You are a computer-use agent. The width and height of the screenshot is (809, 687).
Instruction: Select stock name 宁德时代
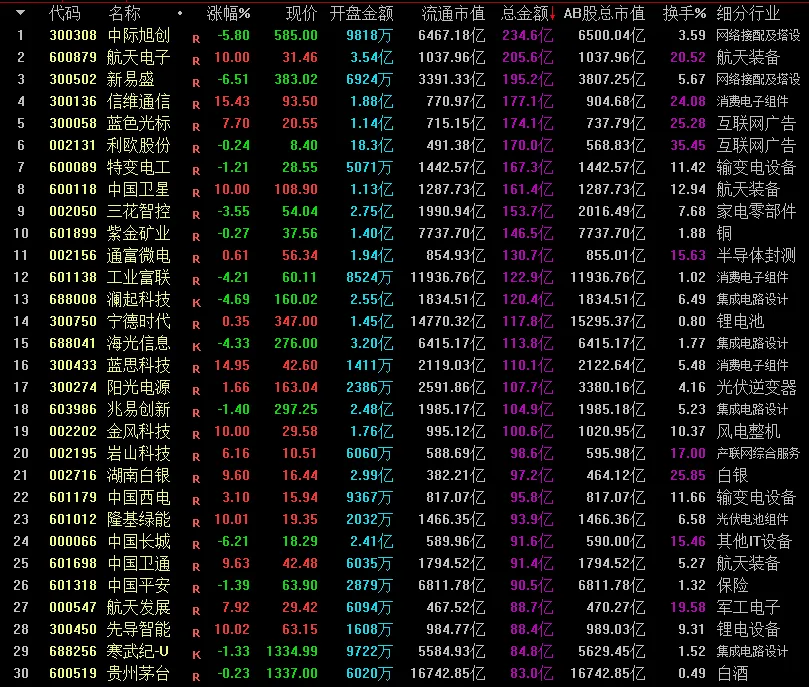(138, 321)
